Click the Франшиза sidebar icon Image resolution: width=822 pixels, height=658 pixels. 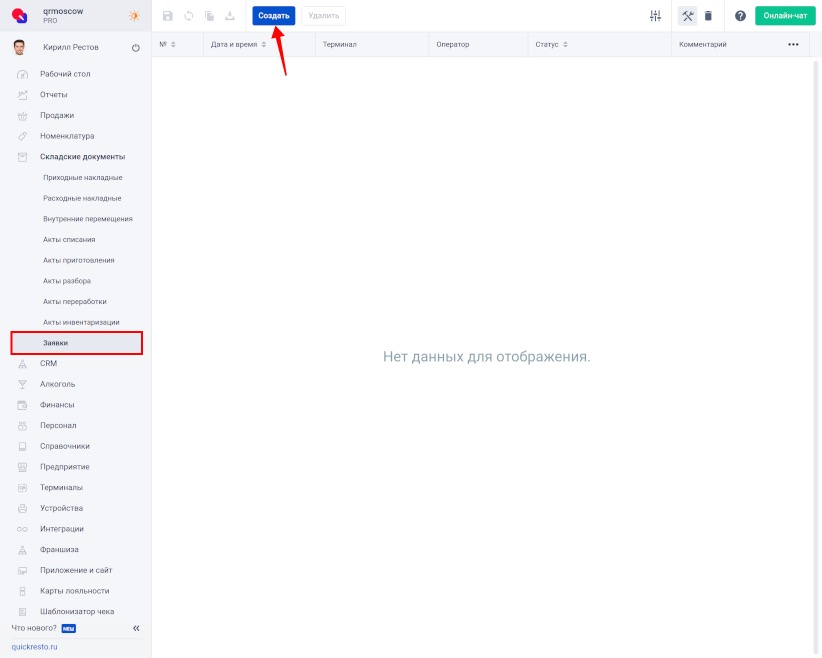point(23,549)
